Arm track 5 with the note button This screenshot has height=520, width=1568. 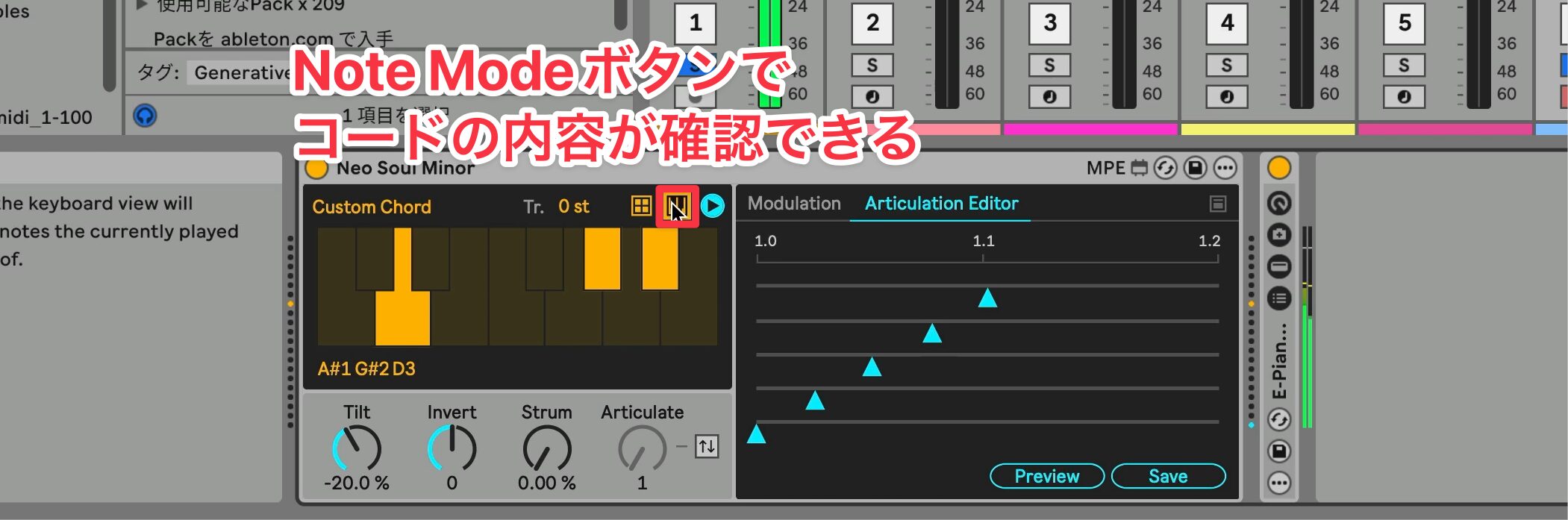(x=1405, y=96)
